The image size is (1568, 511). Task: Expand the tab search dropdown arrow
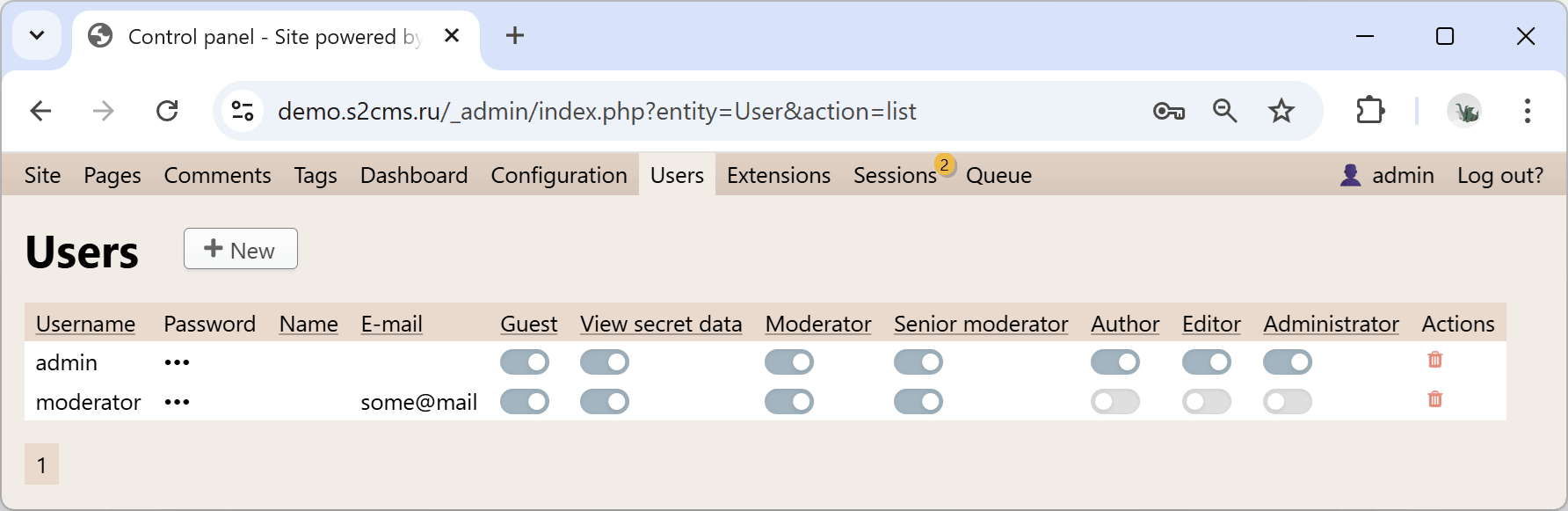coord(37,36)
